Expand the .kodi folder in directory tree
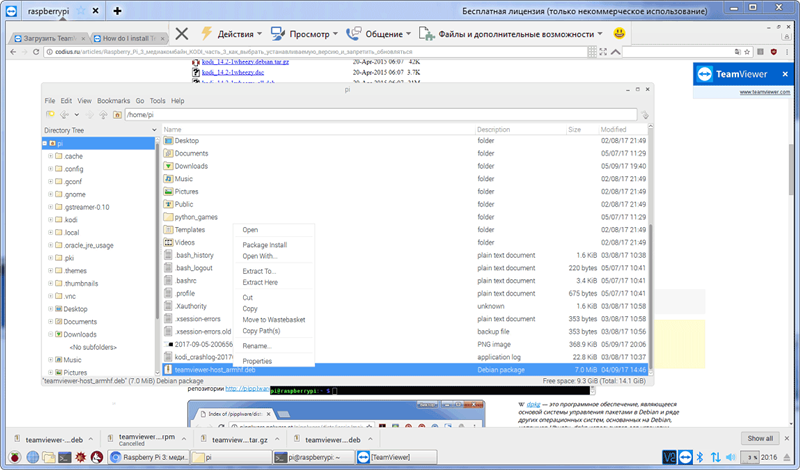Image resolution: width=800 pixels, height=470 pixels. [x=51, y=219]
